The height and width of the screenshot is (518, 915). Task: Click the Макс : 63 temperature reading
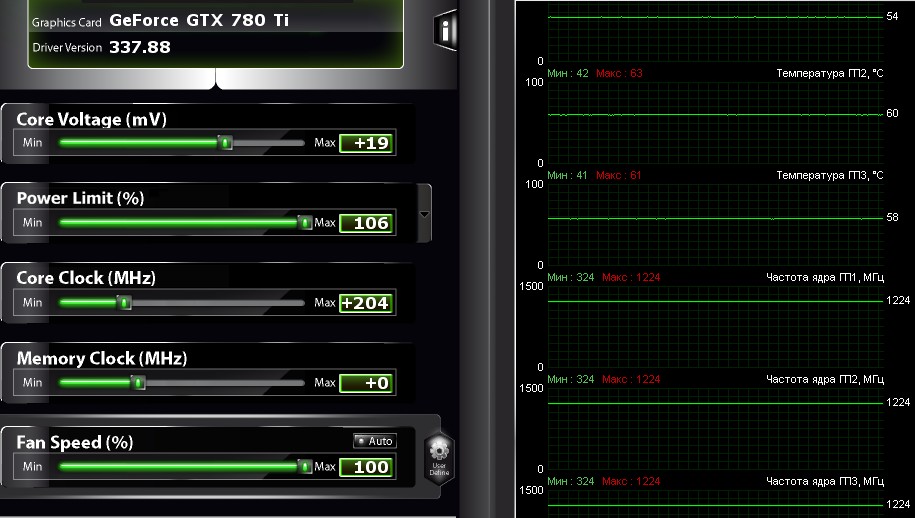pyautogui.click(x=619, y=74)
